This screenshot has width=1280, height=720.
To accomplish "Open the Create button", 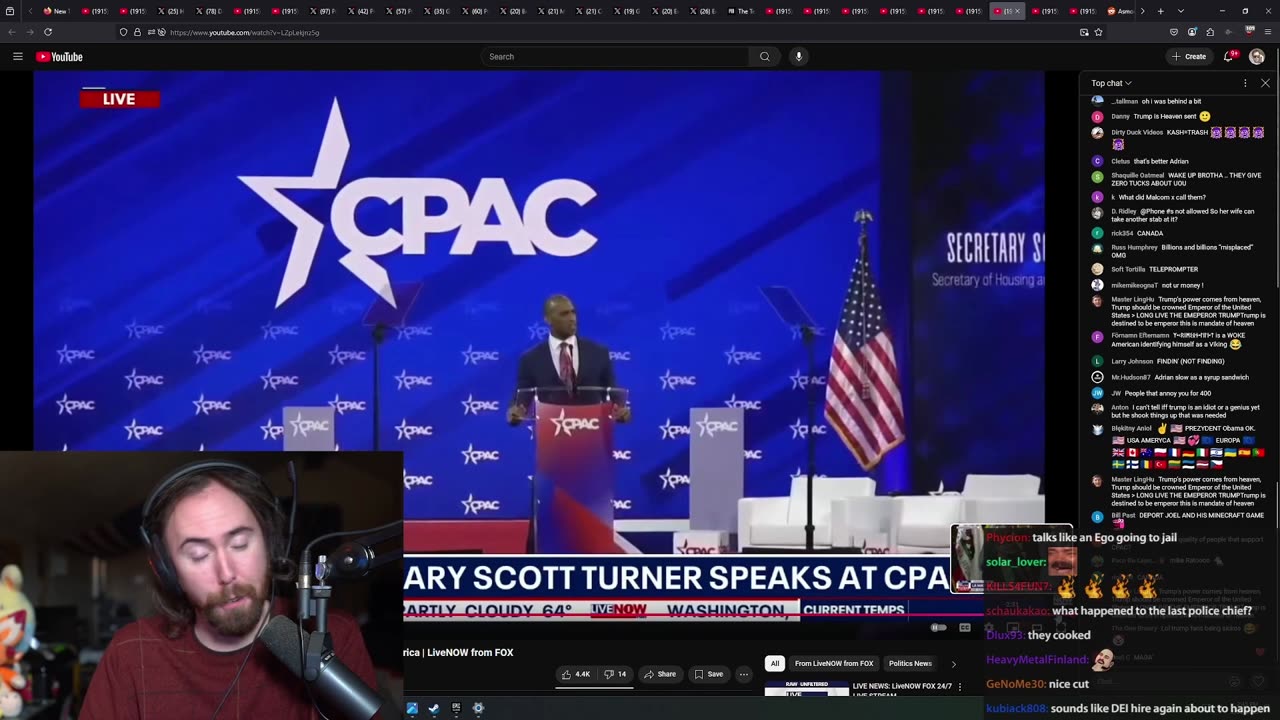I will click(x=1189, y=56).
